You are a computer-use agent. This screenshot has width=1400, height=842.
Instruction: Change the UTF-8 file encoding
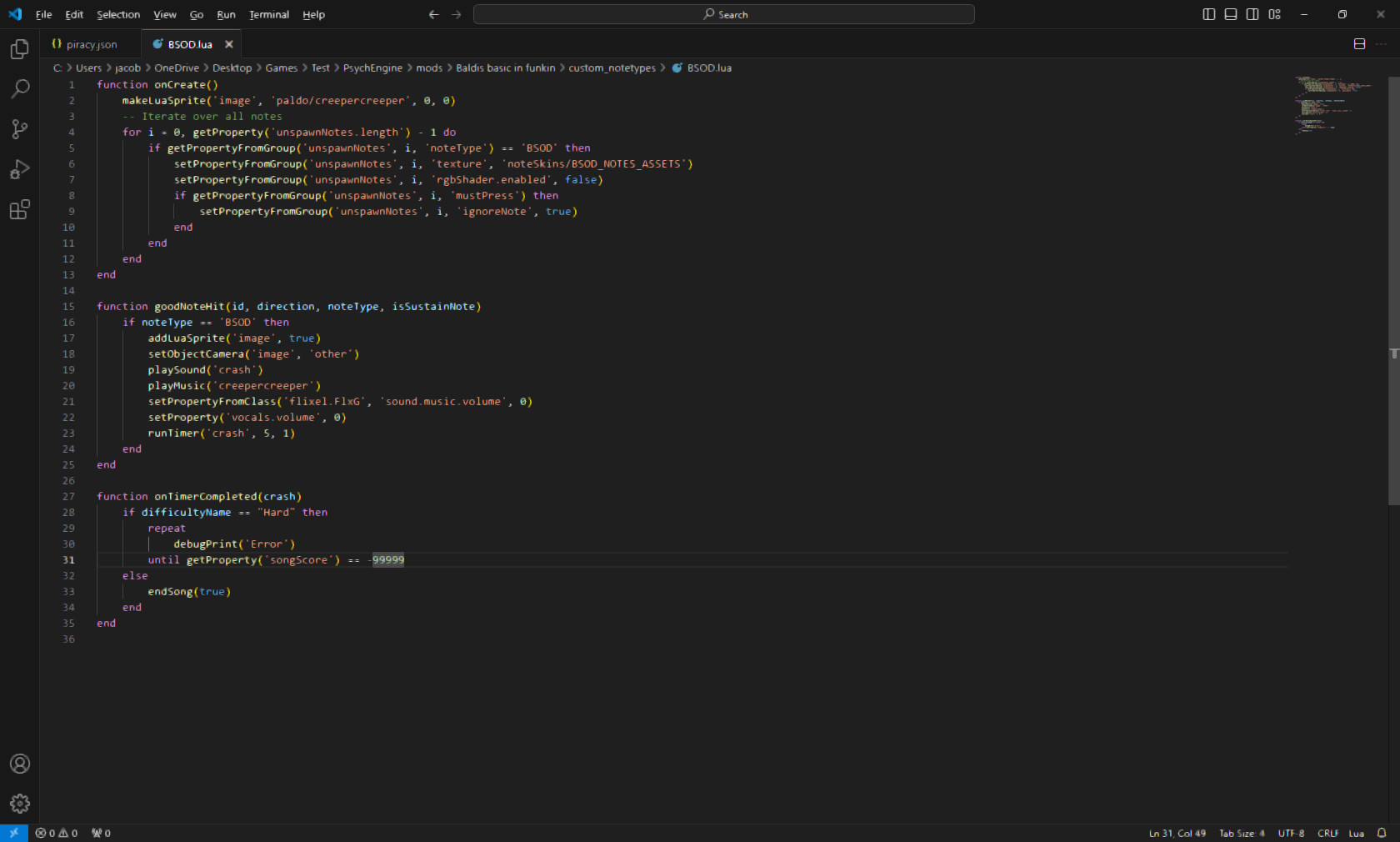1291,833
